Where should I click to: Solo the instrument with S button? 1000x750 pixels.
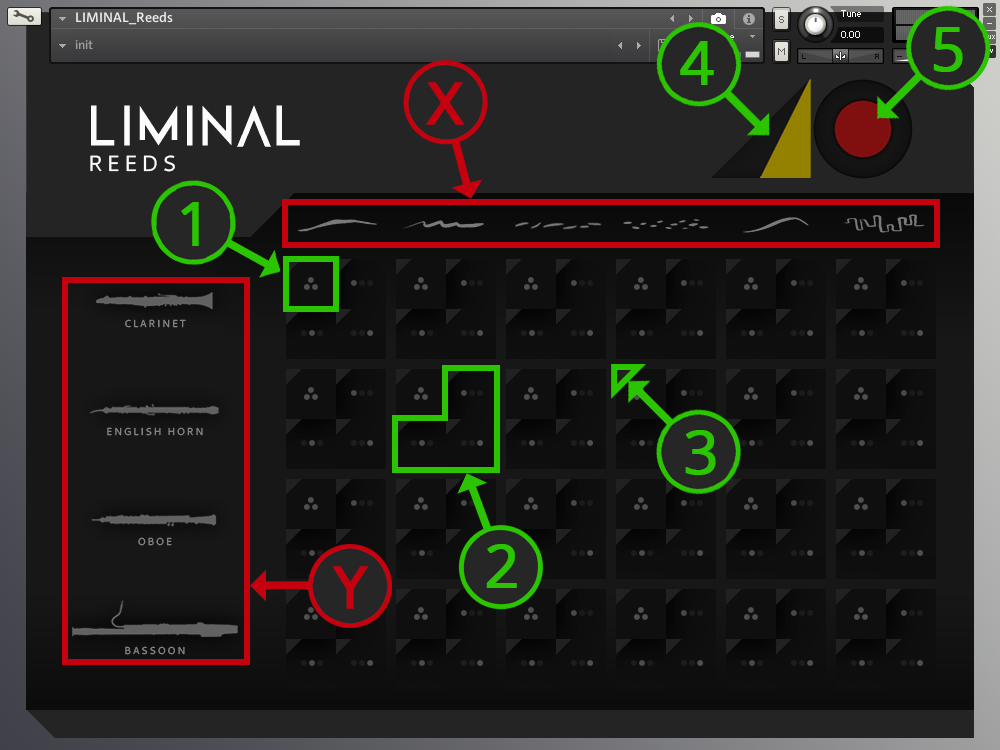781,20
